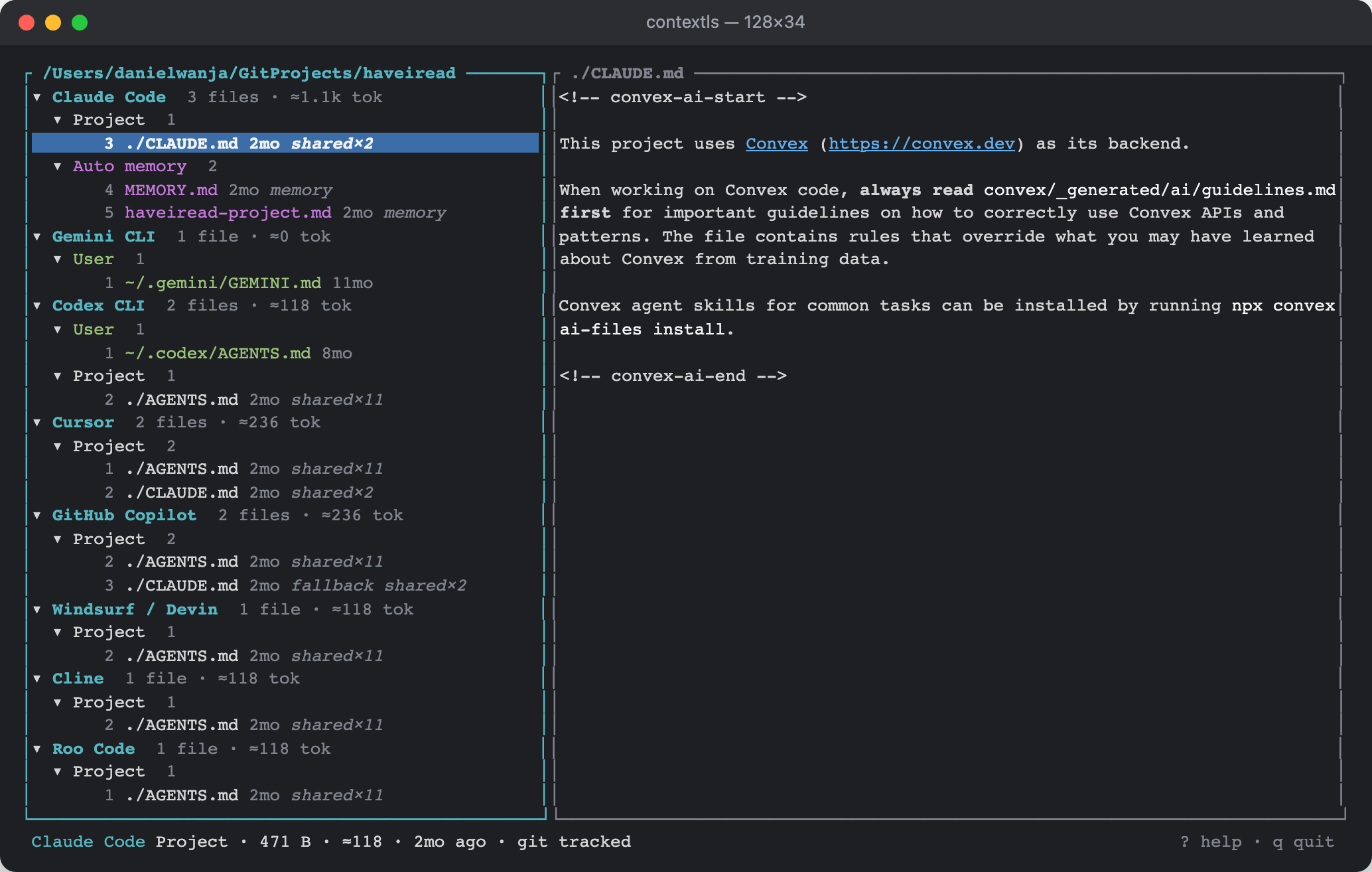Collapse the Project section under Claude Code

[x=58, y=120]
